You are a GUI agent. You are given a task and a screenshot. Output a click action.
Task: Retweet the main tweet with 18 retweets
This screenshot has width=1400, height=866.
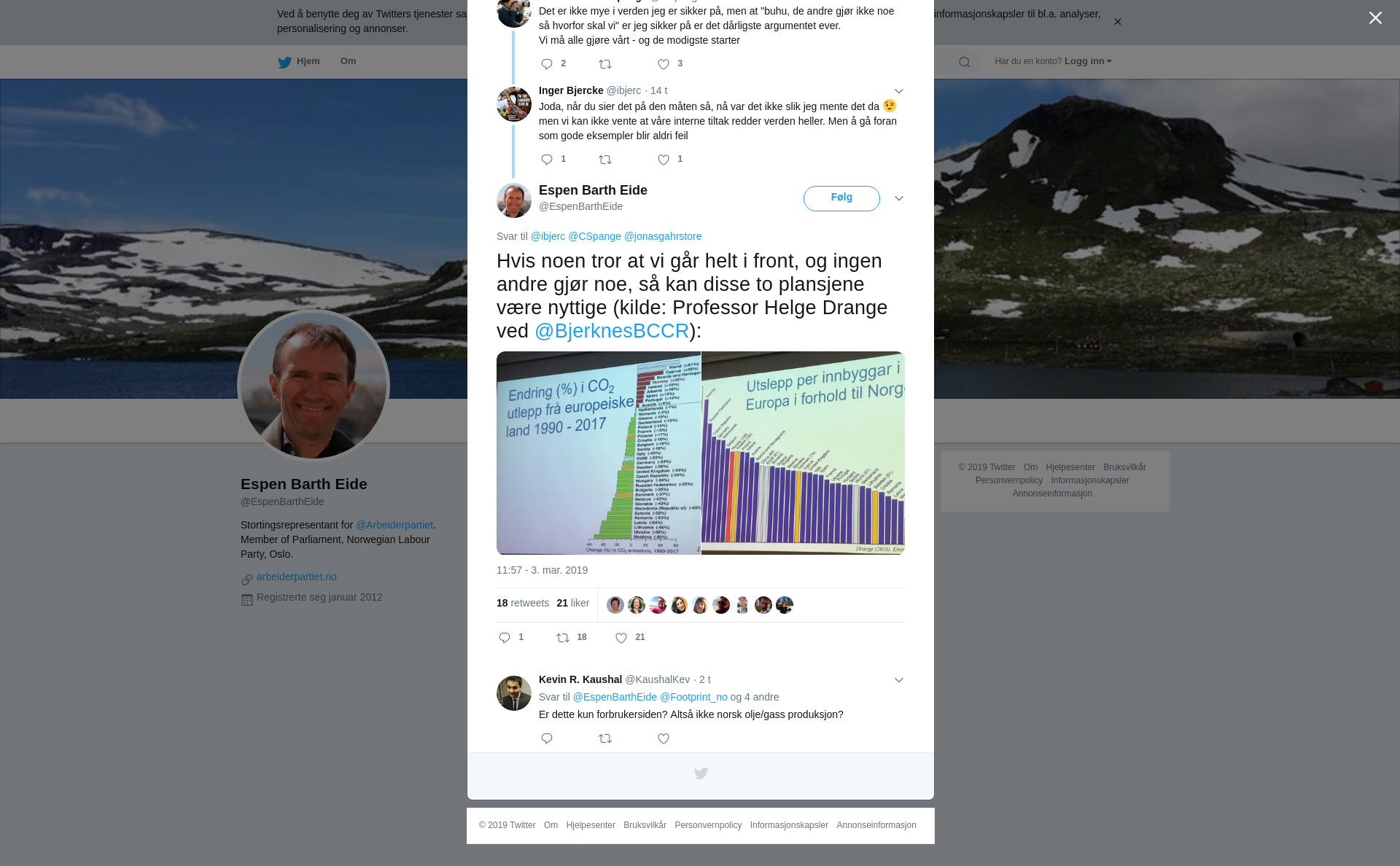tap(563, 638)
